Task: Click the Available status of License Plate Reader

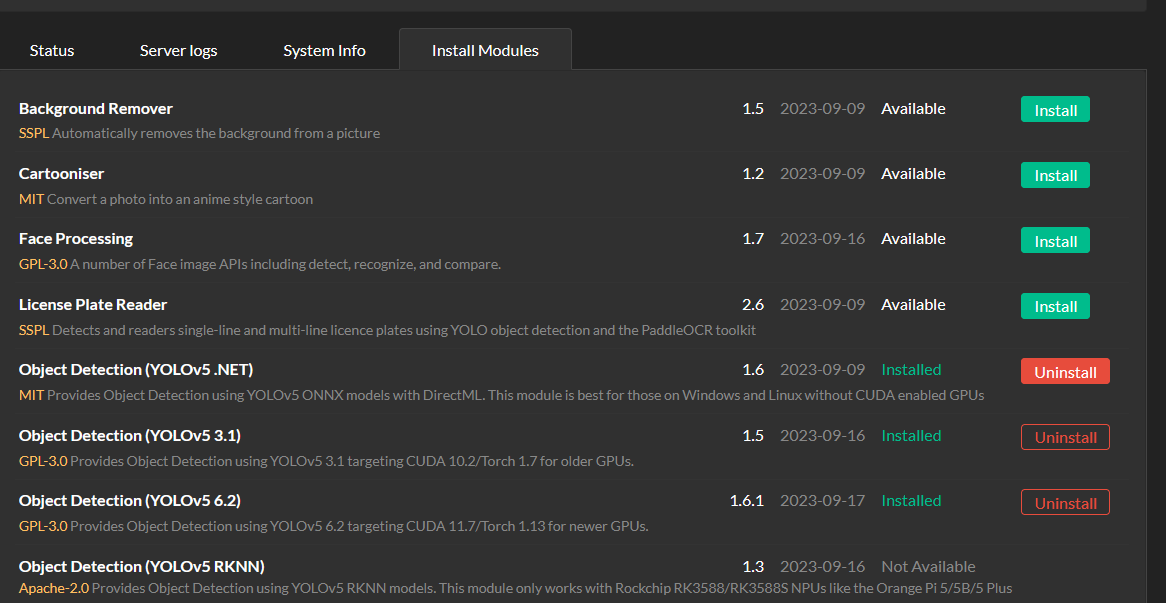Action: click(x=913, y=305)
